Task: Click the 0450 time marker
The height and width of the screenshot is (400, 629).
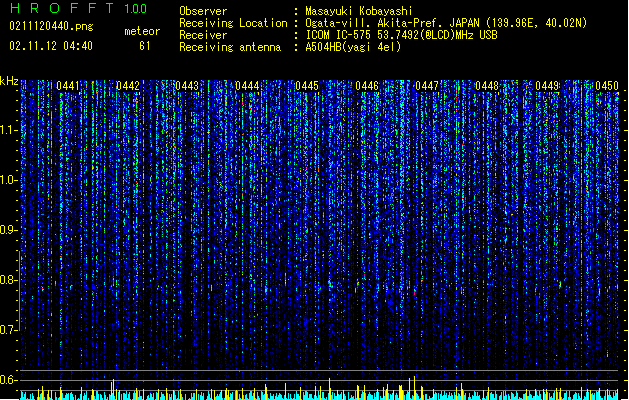Action: pyautogui.click(x=607, y=86)
